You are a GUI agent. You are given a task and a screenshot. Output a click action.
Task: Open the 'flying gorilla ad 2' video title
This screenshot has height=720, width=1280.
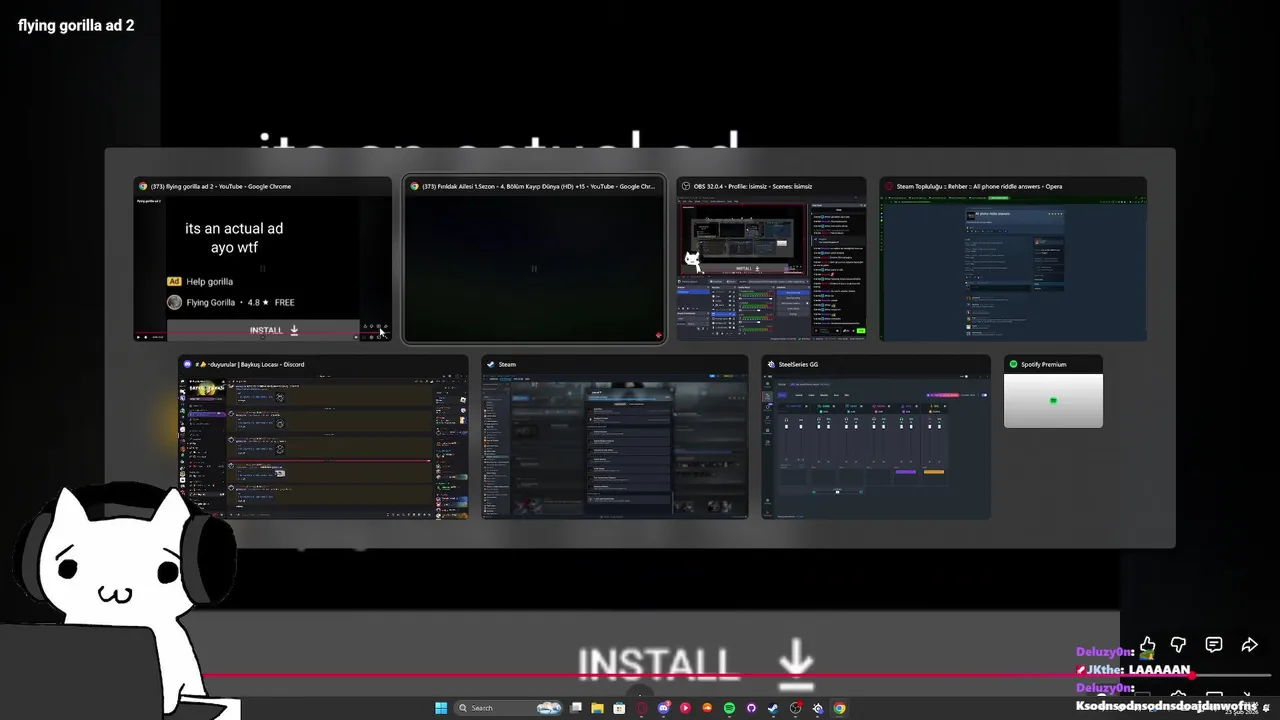click(x=76, y=25)
